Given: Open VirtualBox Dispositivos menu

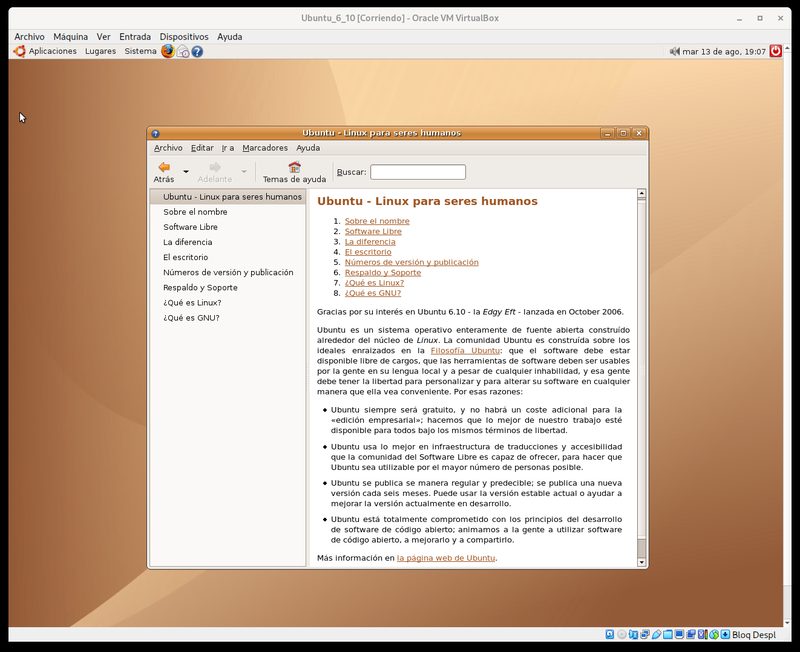Looking at the screenshot, I should [184, 37].
